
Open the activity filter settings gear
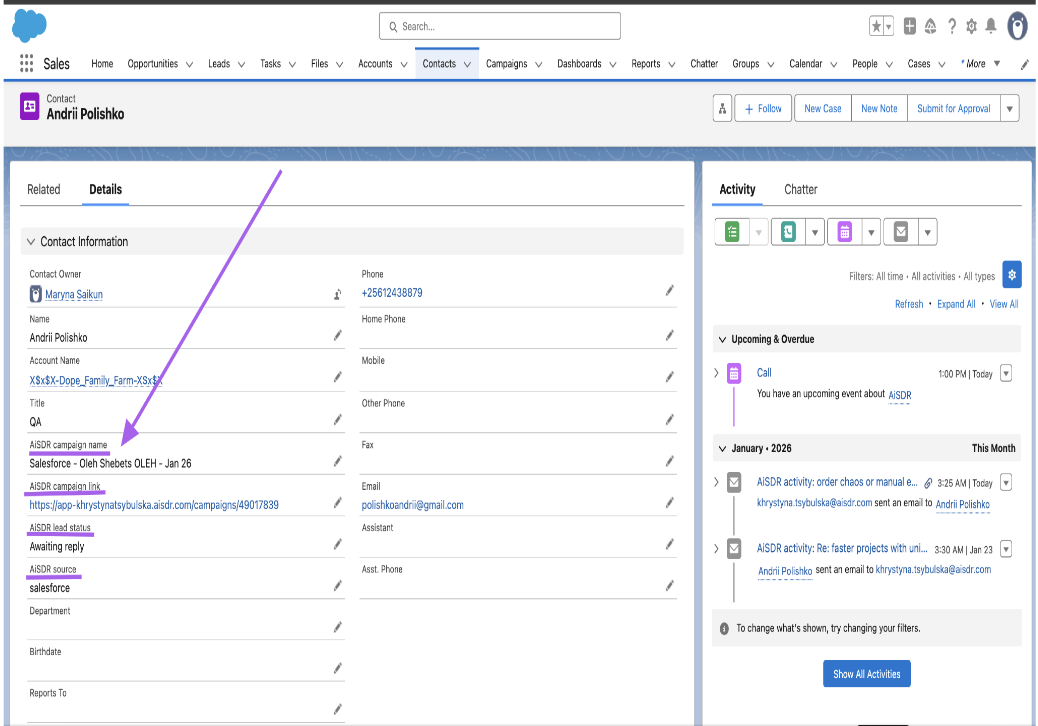click(1012, 275)
